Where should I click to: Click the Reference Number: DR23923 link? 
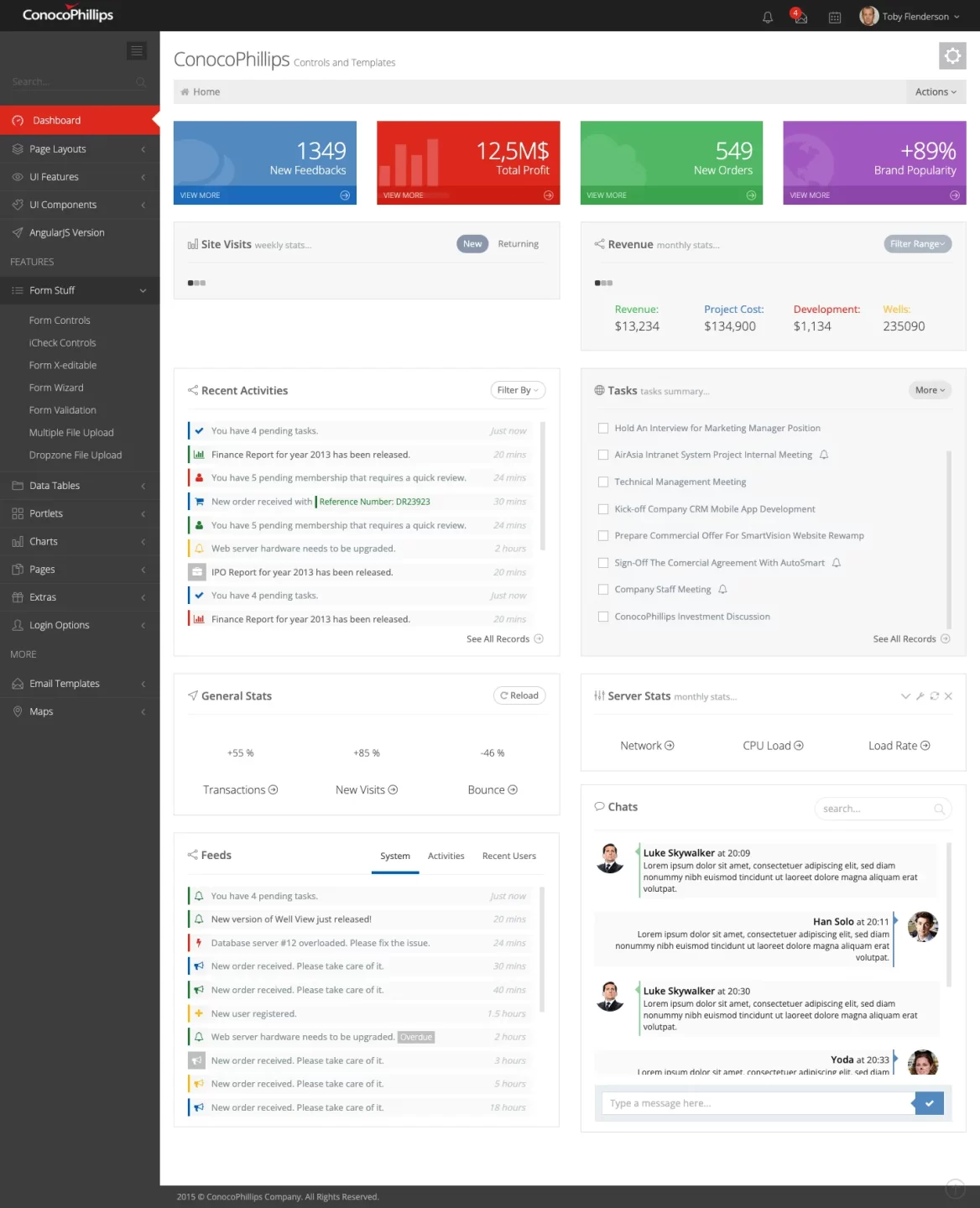(374, 502)
